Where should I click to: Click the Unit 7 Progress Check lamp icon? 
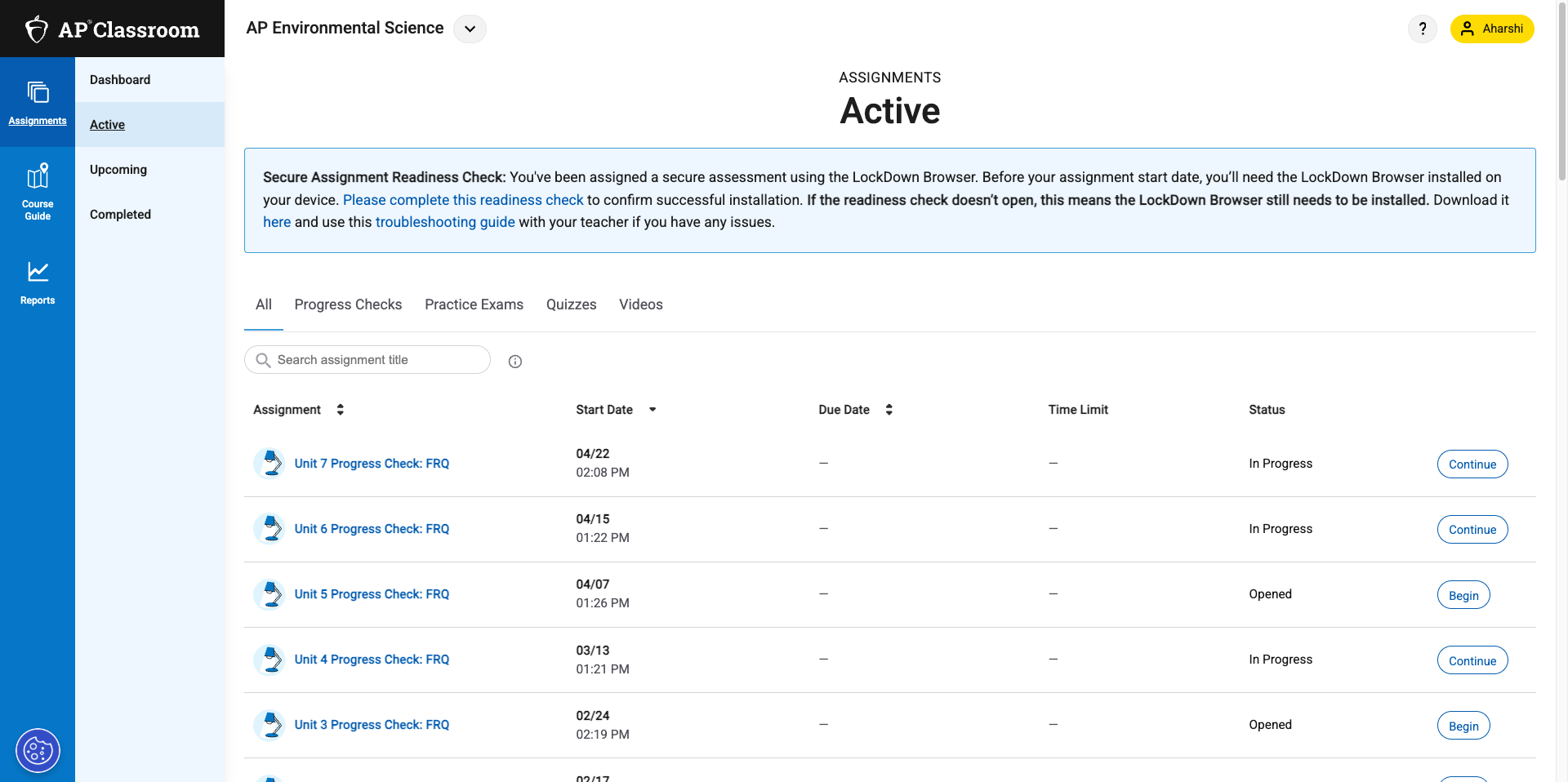(269, 464)
